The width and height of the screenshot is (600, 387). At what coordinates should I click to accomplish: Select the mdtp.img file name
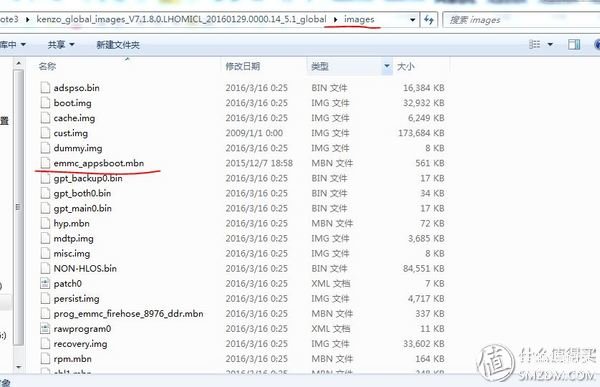[73, 238]
